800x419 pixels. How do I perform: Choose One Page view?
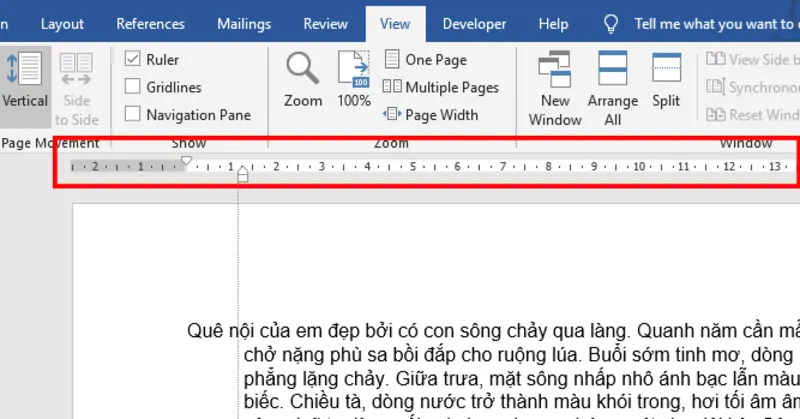[426, 60]
